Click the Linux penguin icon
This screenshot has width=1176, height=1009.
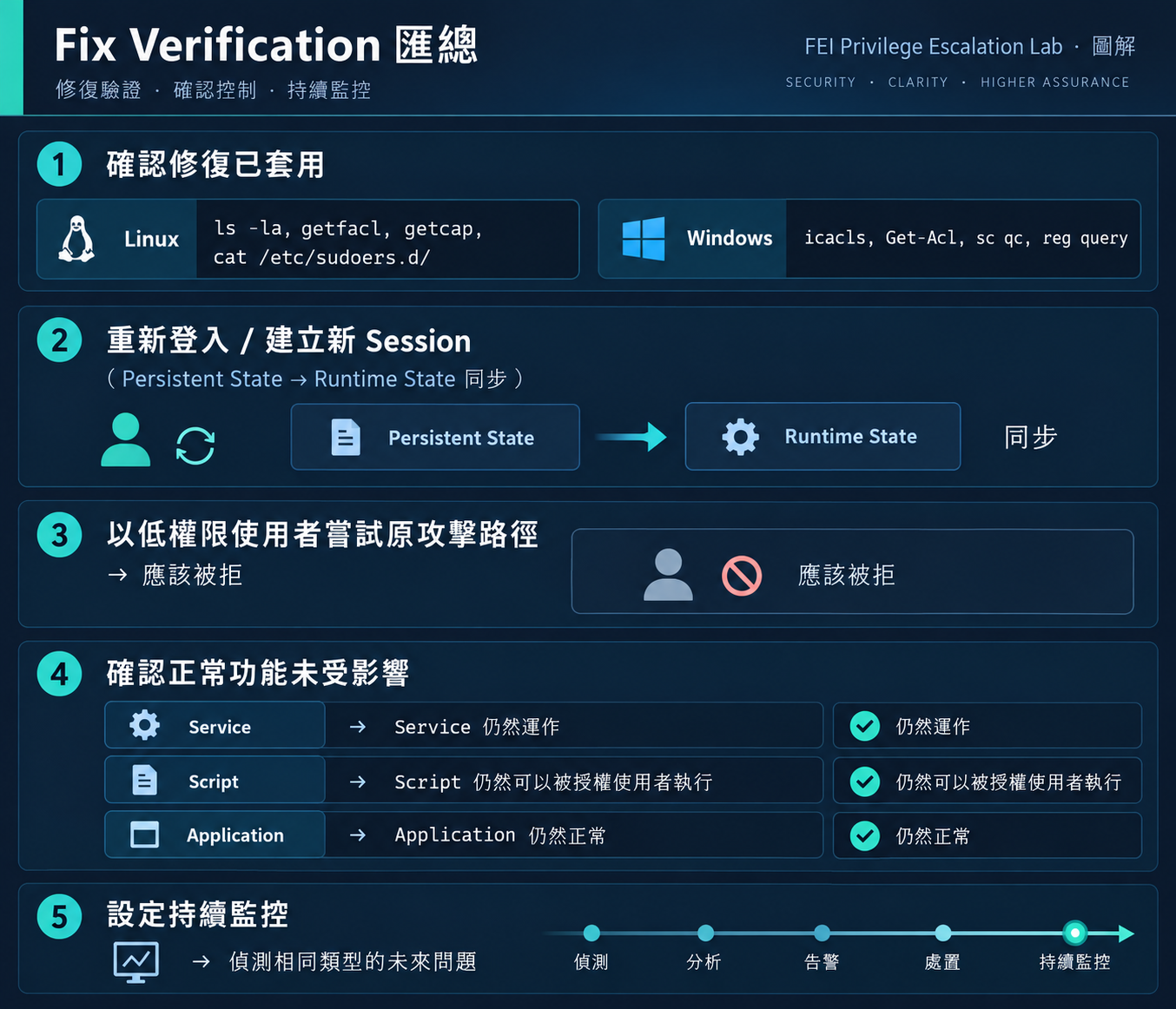coord(76,239)
